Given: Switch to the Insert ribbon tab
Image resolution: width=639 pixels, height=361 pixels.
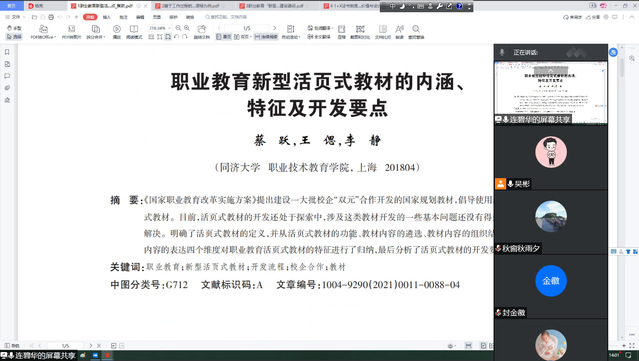Looking at the screenshot, I should [x=107, y=17].
